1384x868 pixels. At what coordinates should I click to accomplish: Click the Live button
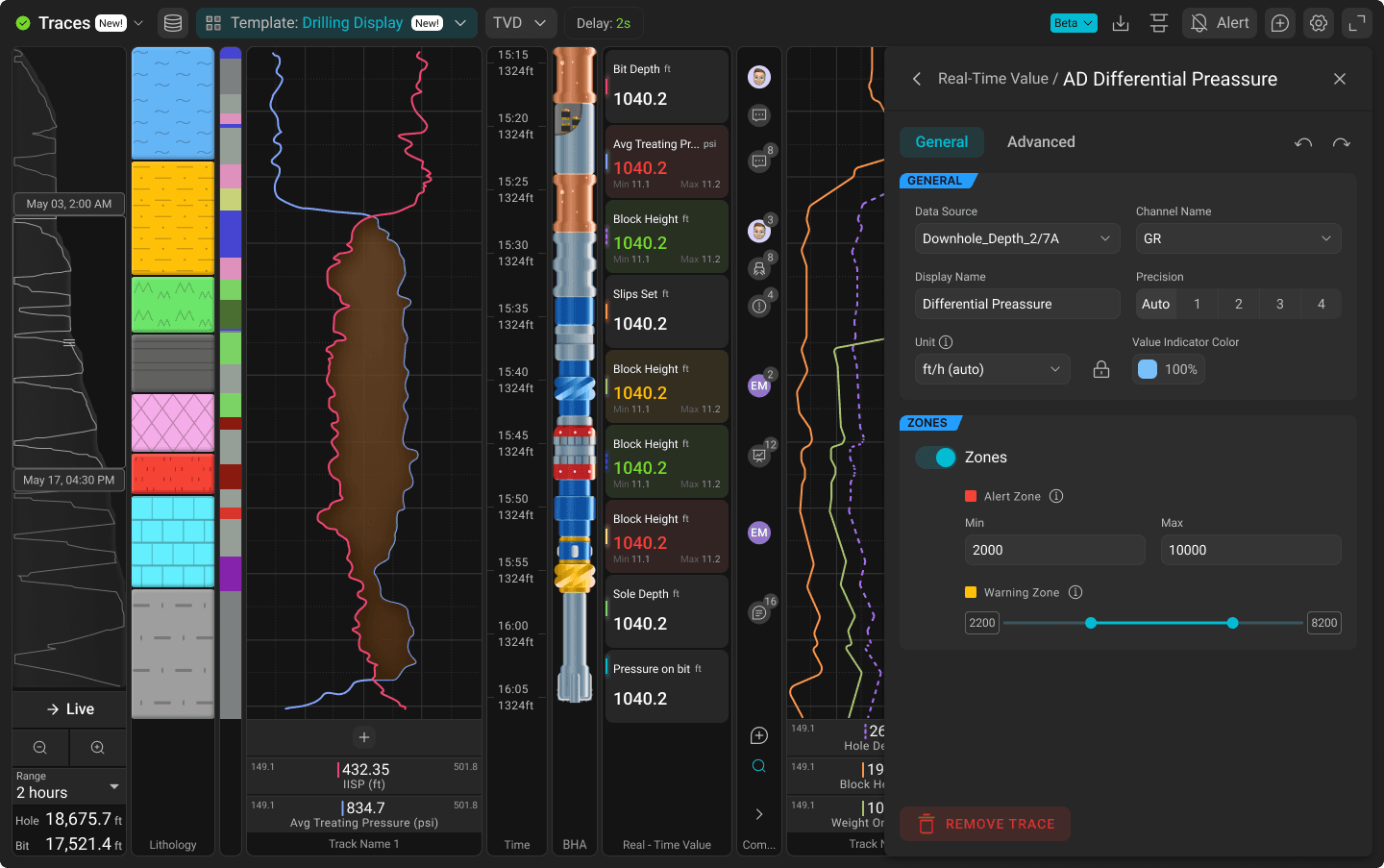click(69, 709)
